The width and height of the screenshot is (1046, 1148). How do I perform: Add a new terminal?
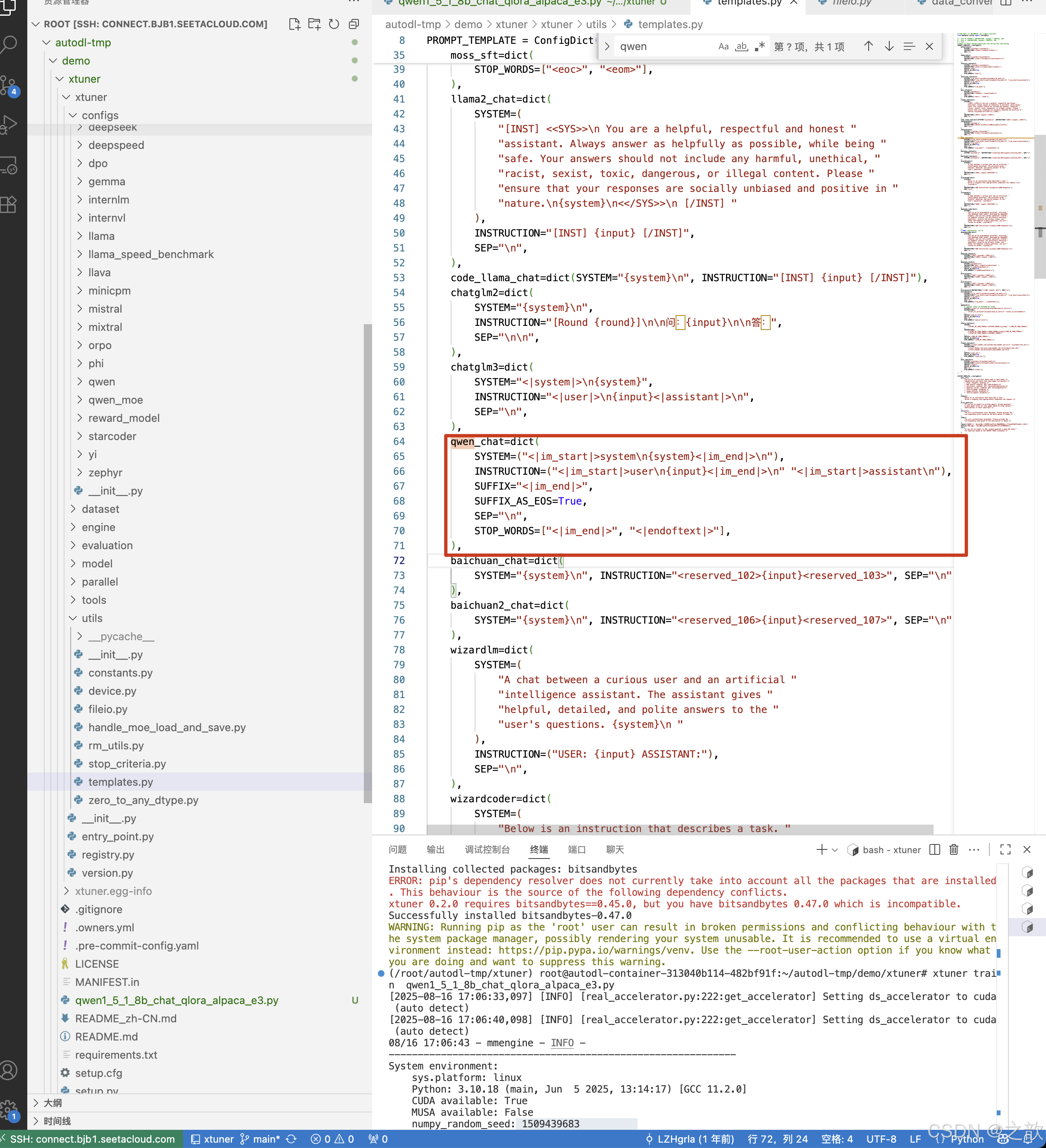click(821, 849)
